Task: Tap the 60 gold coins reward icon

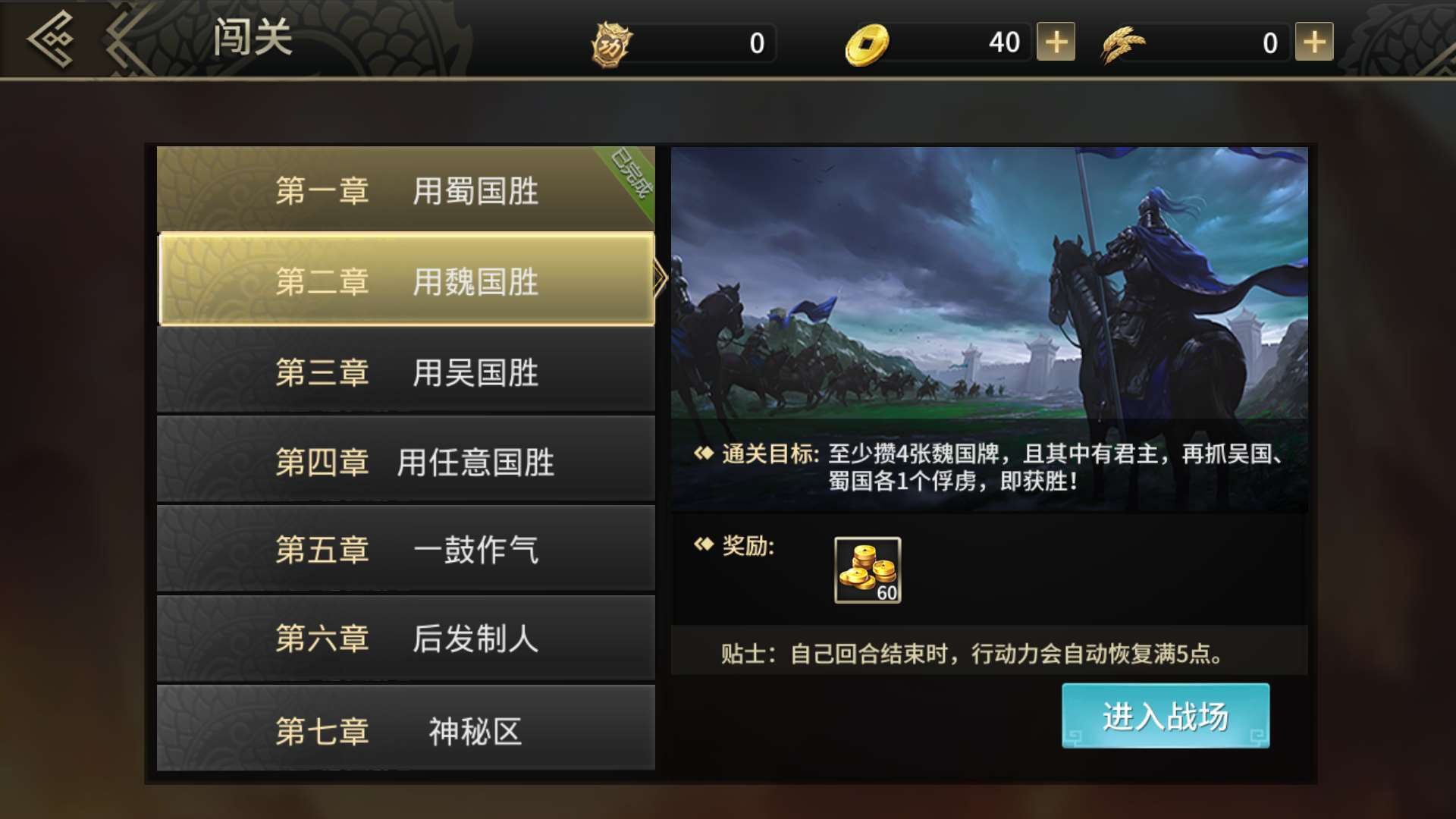Action: coord(868,570)
